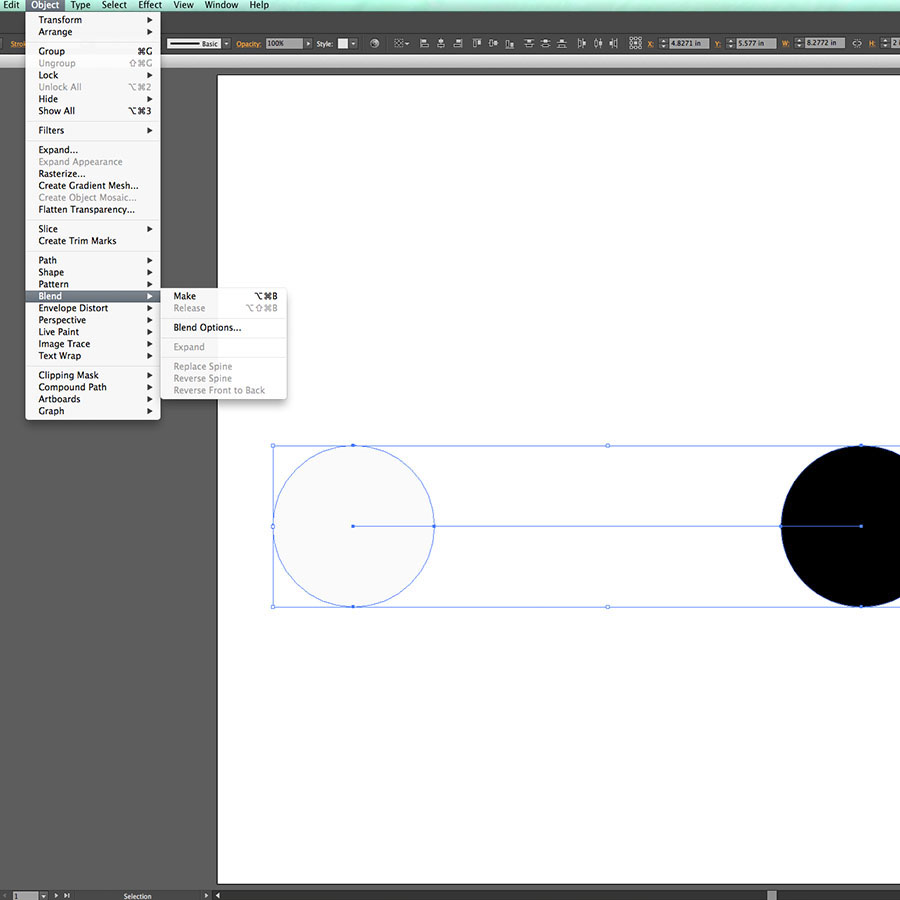Click Horizontal Distribute Center icon

(598, 43)
